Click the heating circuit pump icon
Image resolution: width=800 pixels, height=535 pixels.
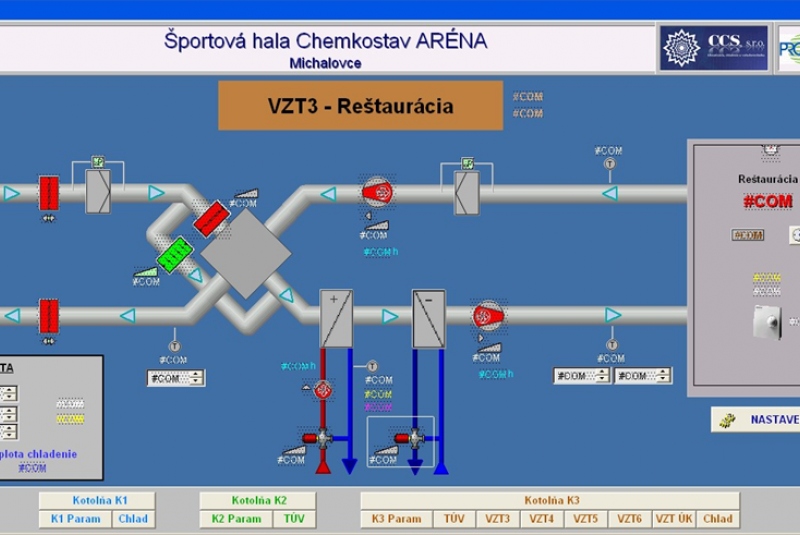coord(322,391)
